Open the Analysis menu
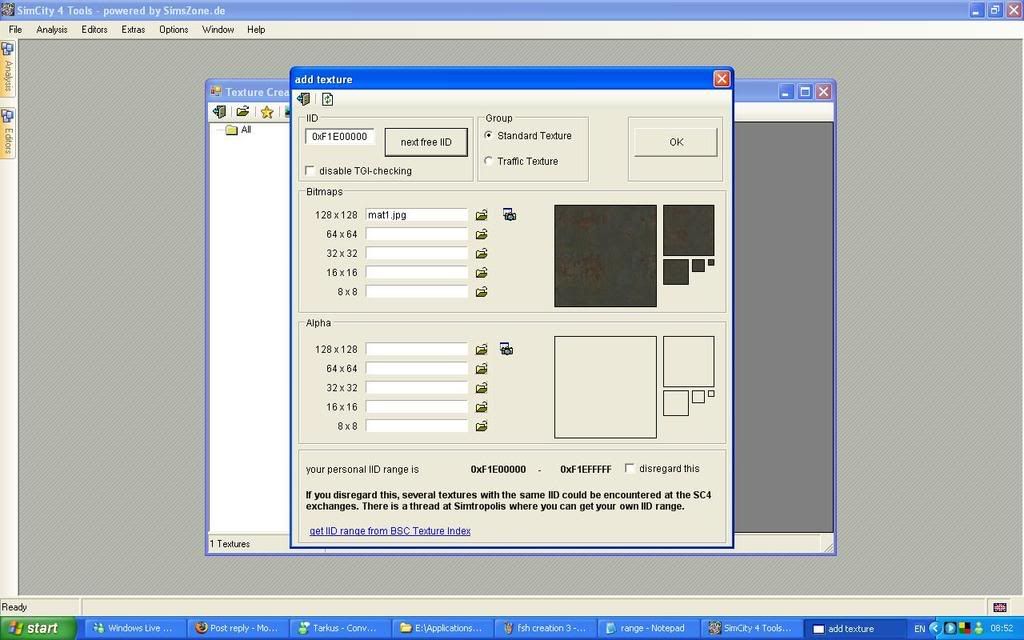The image size is (1024, 640). [52, 29]
